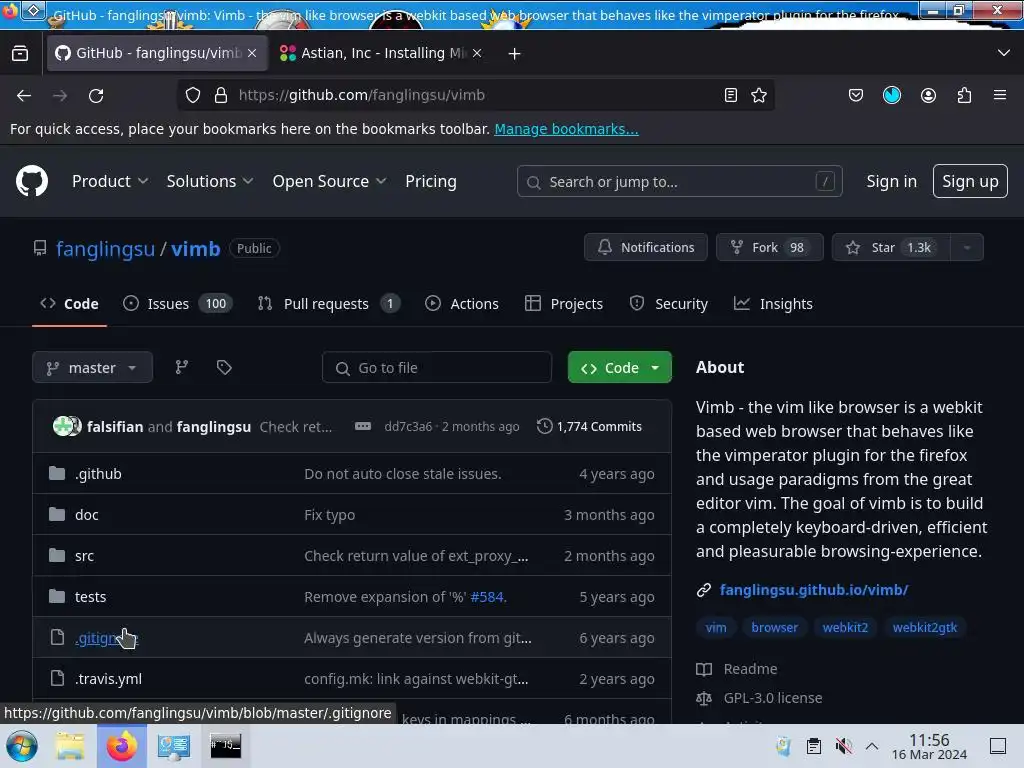Open the Pocket save icon

(x=856, y=95)
